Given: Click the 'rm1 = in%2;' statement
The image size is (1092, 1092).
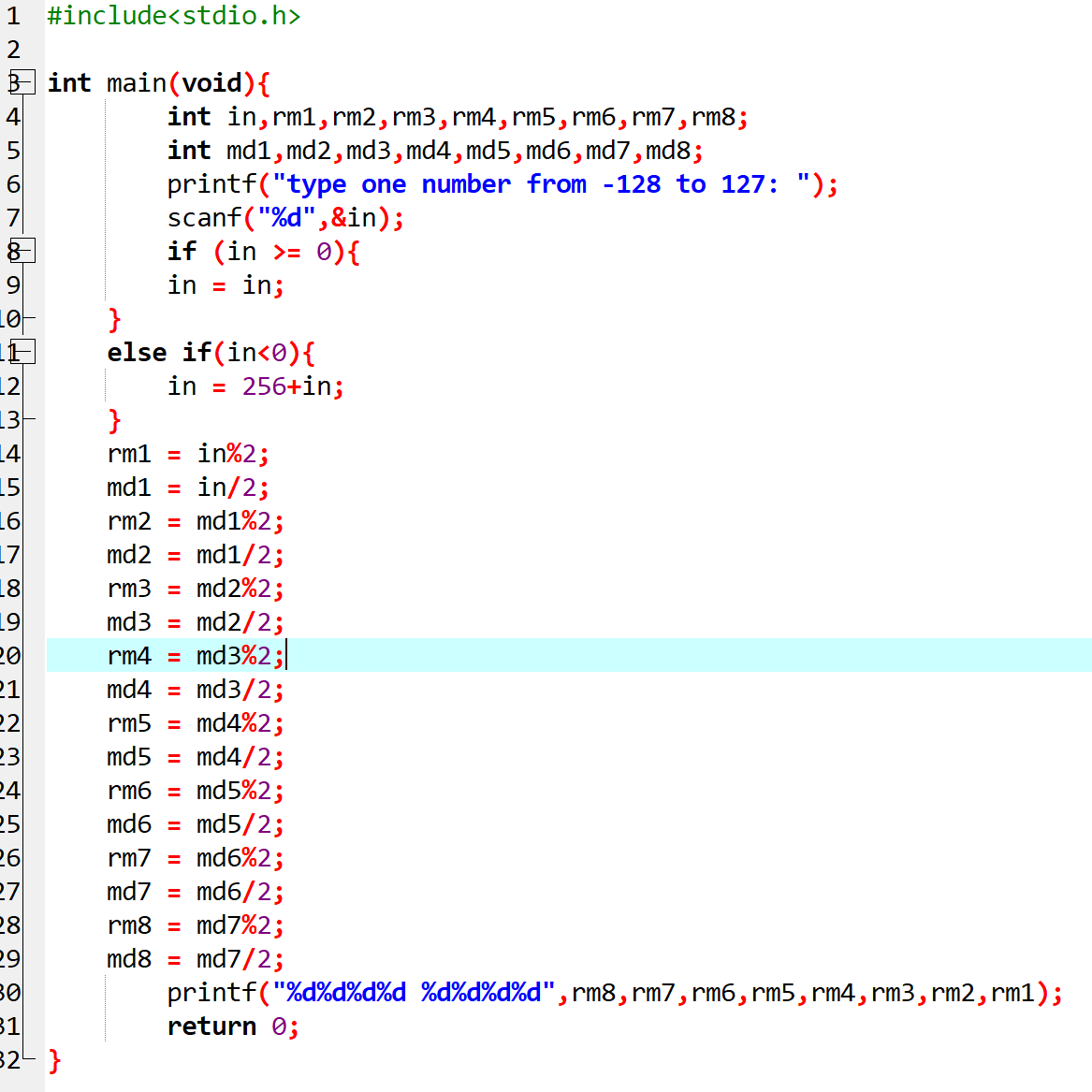Looking at the screenshot, I should [188, 454].
